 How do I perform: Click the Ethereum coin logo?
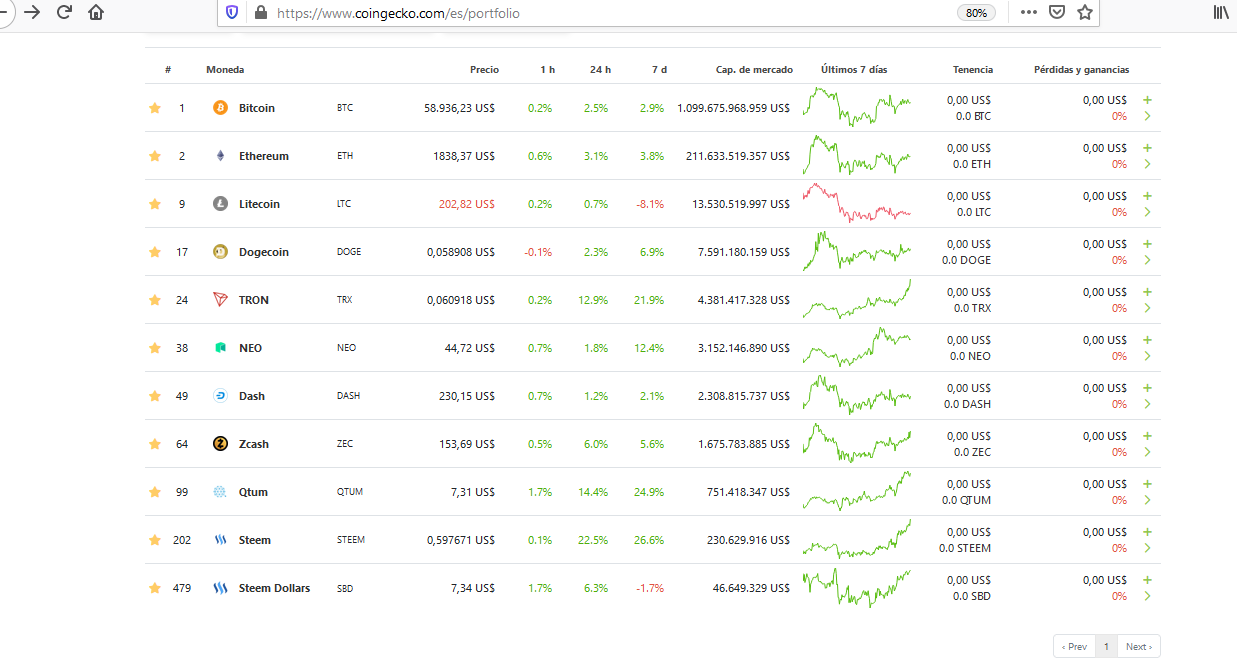coord(220,156)
